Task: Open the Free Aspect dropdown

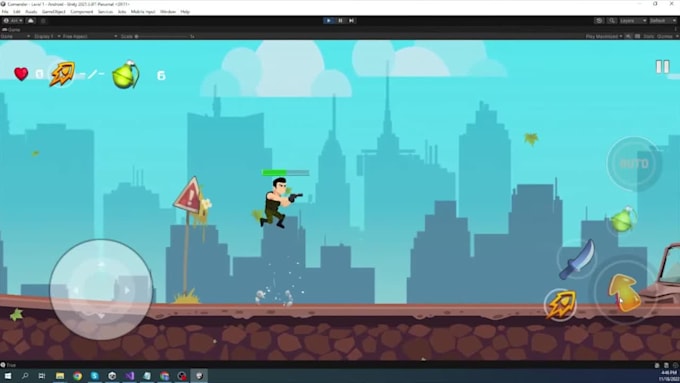Action: [90, 36]
